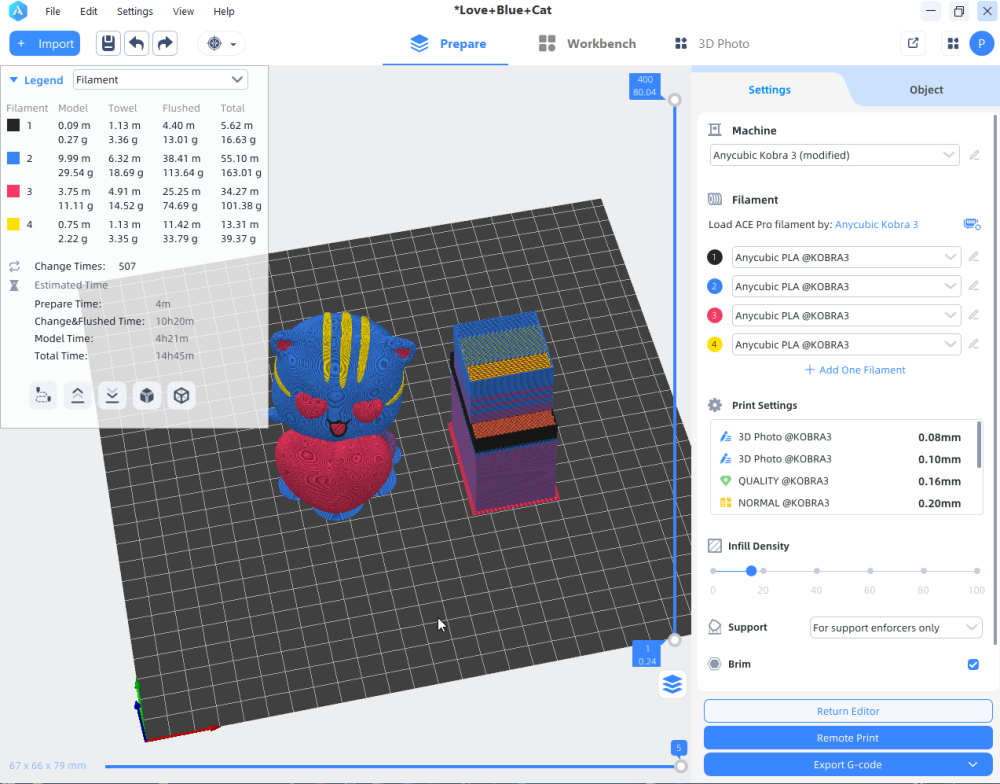Viewport: 1000px width, 784px height.
Task: Click the ACE Pro filament sync icon
Action: pyautogui.click(x=972, y=224)
